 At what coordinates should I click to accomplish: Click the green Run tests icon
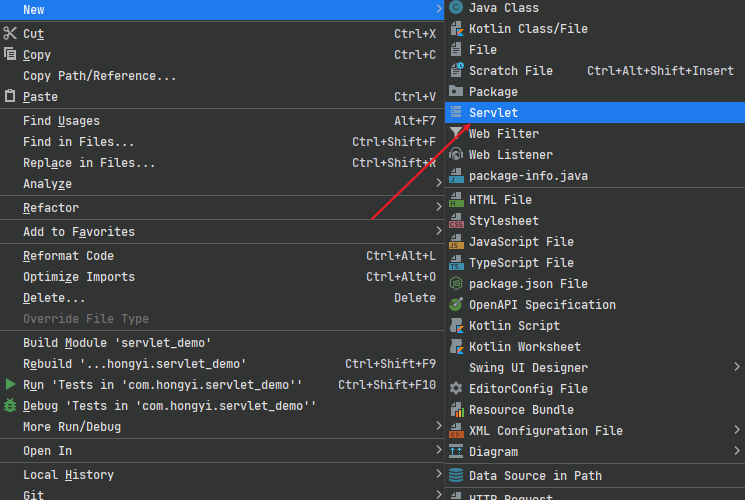(x=11, y=385)
